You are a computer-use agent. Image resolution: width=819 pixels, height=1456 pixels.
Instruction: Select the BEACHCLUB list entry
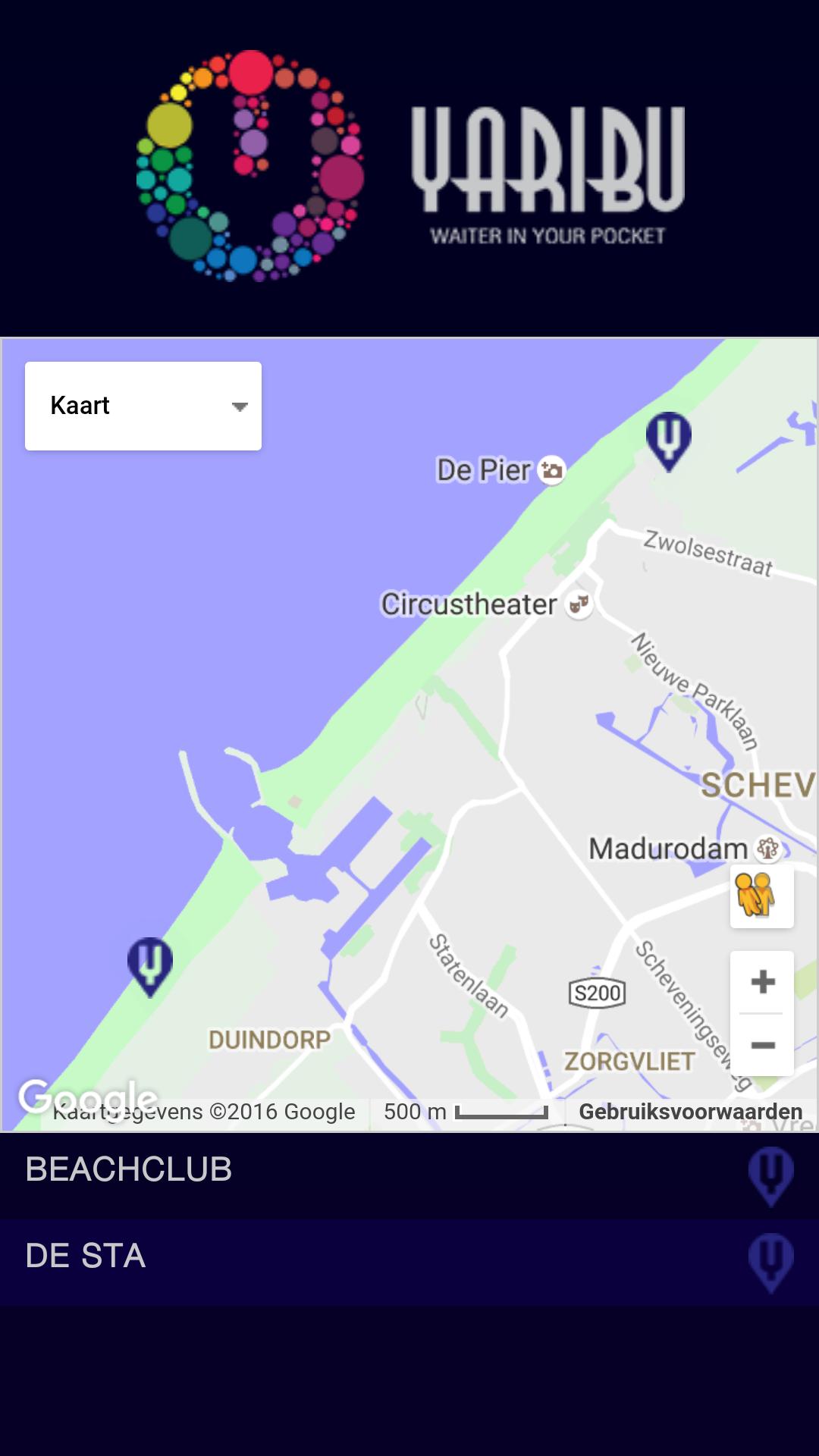coord(409,1177)
